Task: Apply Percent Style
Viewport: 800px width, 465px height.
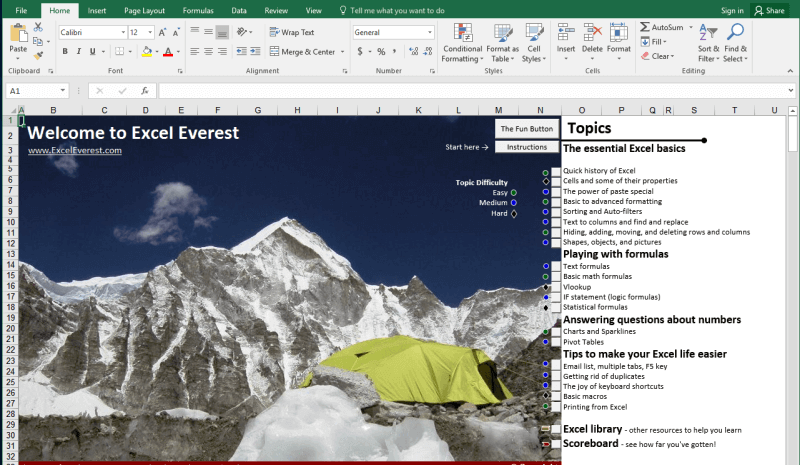Action: pos(381,52)
